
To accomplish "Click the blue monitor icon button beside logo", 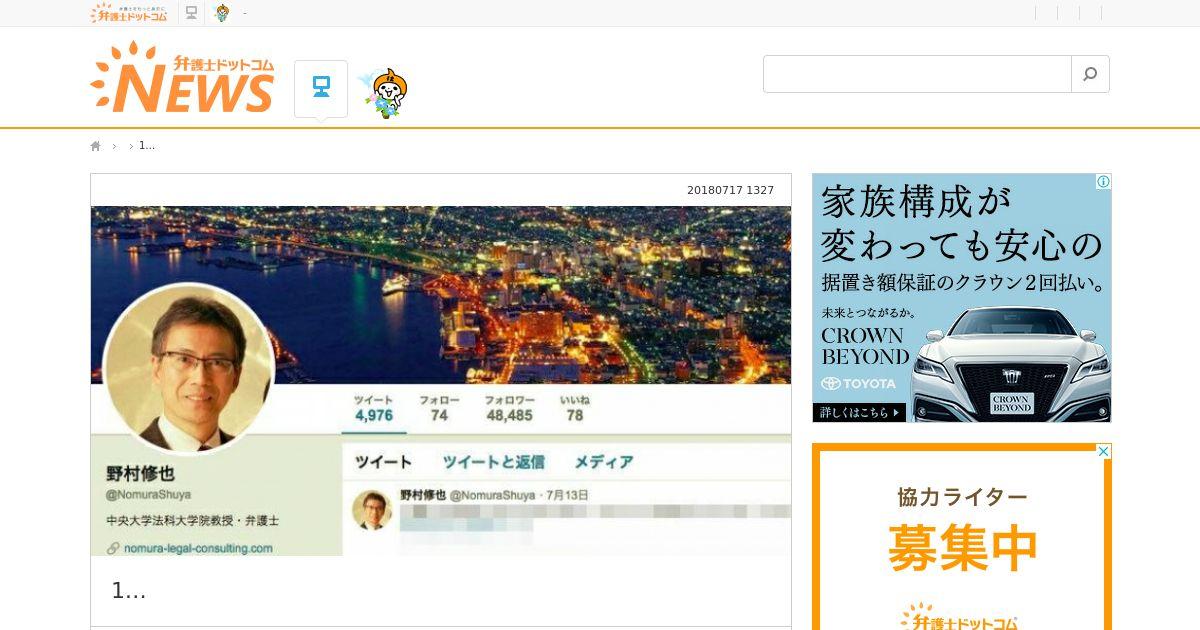I will [x=321, y=88].
